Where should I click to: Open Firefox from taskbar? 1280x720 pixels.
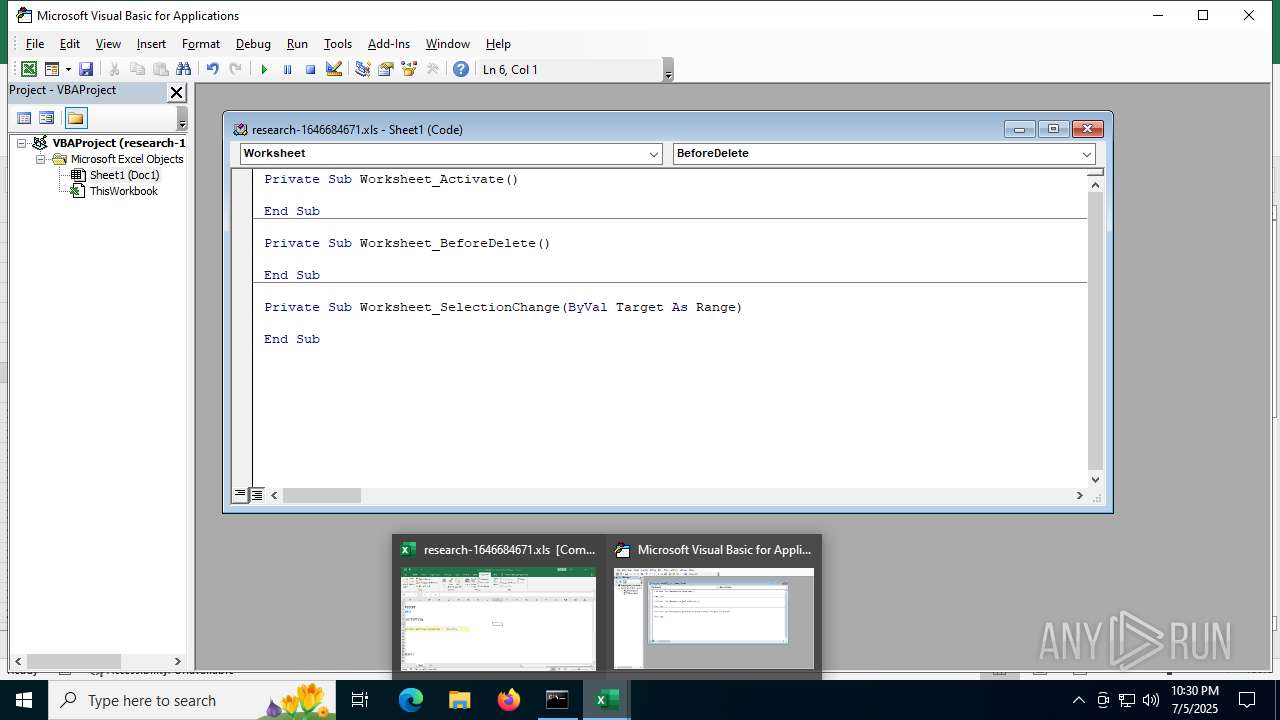pos(509,700)
